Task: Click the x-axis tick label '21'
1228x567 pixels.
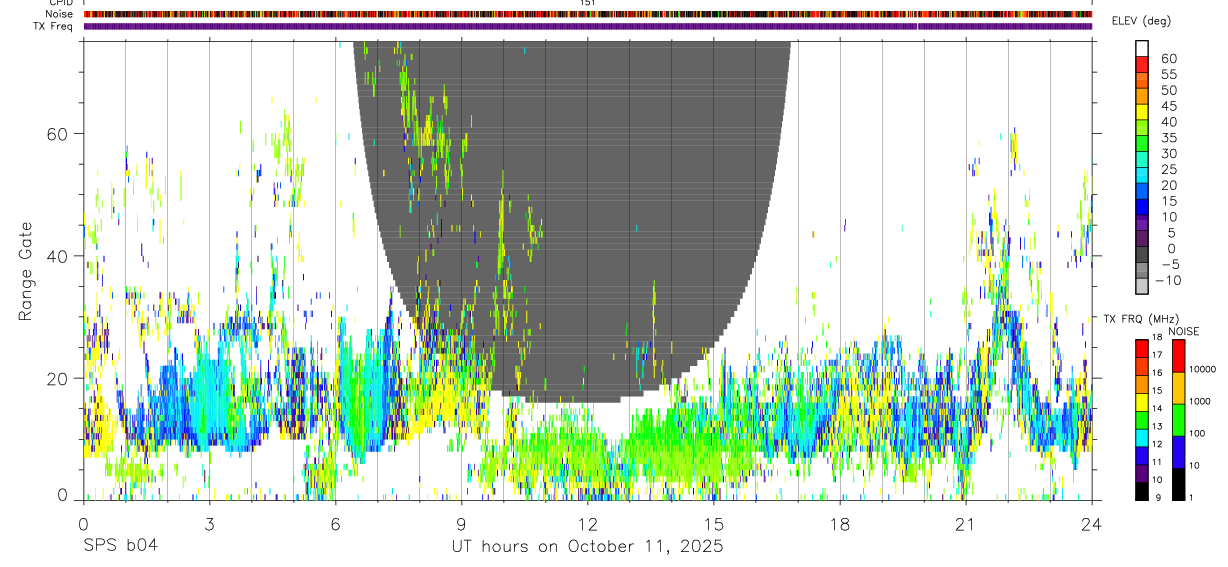Action: point(966,523)
